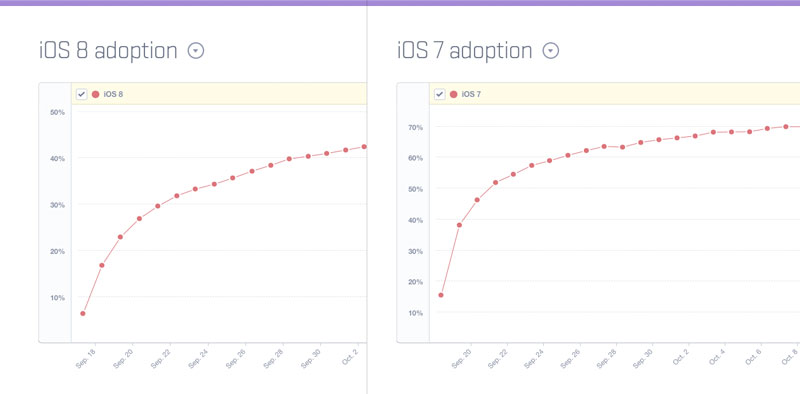This screenshot has width=800, height=394.
Task: Select the iOS 7 data point for Sep. 20
Action: point(477,200)
